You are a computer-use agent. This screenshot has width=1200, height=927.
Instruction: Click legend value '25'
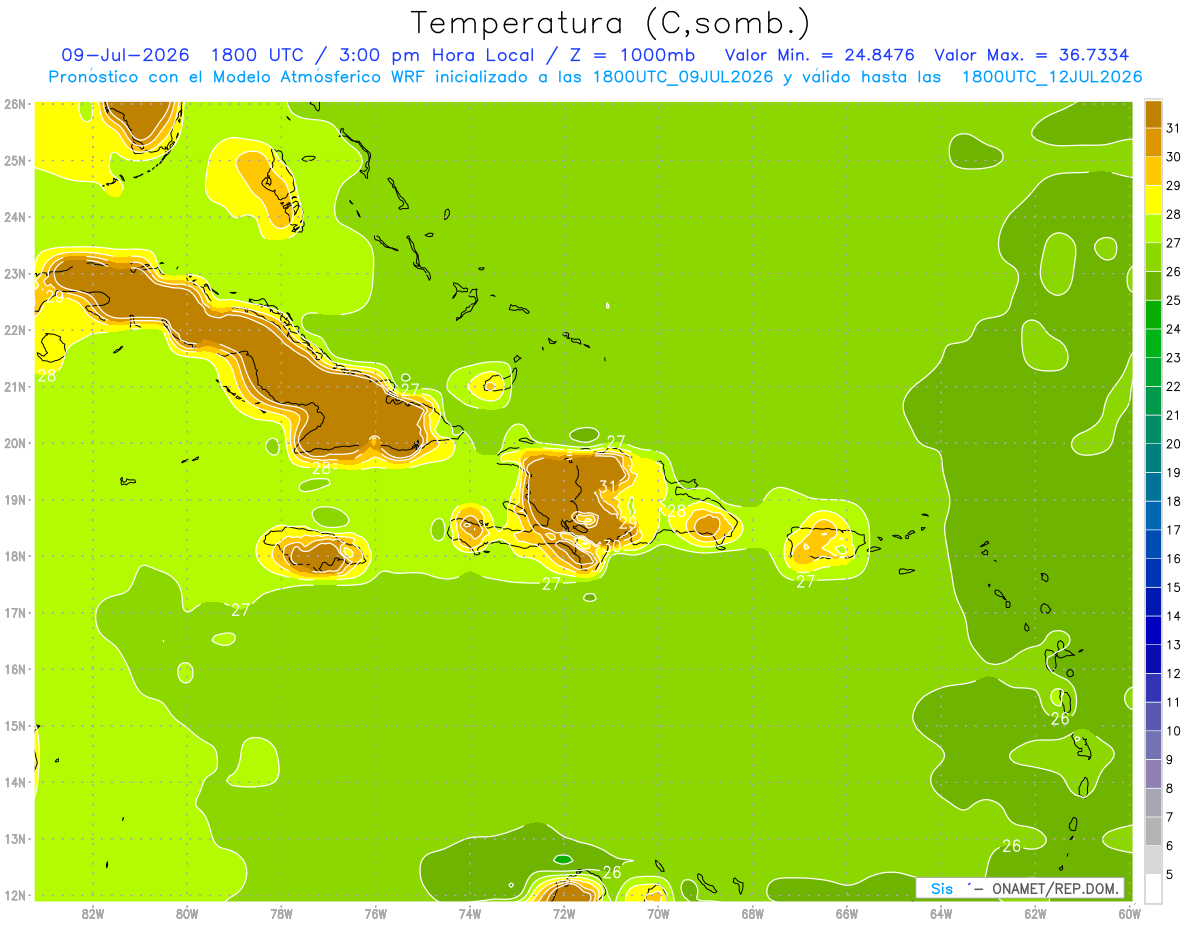tap(1174, 300)
